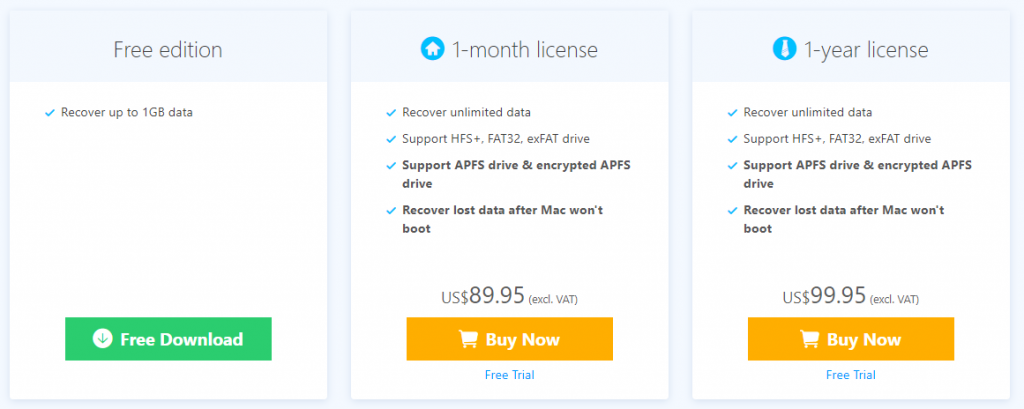Image resolution: width=1024 pixels, height=409 pixels.
Task: Select the 1-year license heading text
Action: pyautogui.click(x=866, y=50)
